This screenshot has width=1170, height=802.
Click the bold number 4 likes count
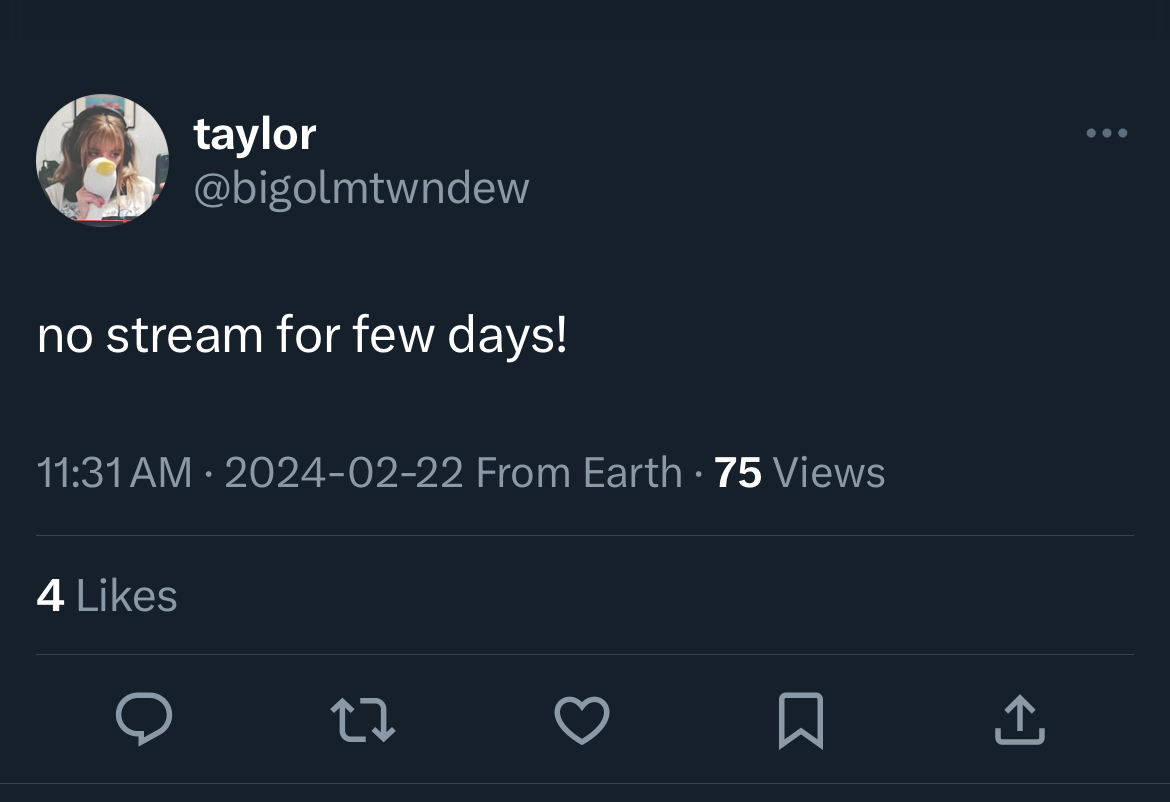pyautogui.click(x=50, y=596)
